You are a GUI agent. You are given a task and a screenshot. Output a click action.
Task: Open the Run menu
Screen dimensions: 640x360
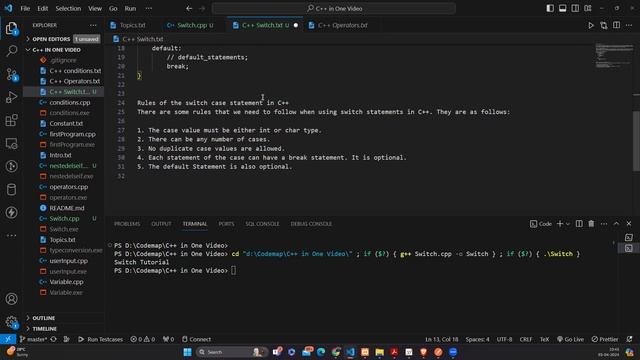click(130, 8)
